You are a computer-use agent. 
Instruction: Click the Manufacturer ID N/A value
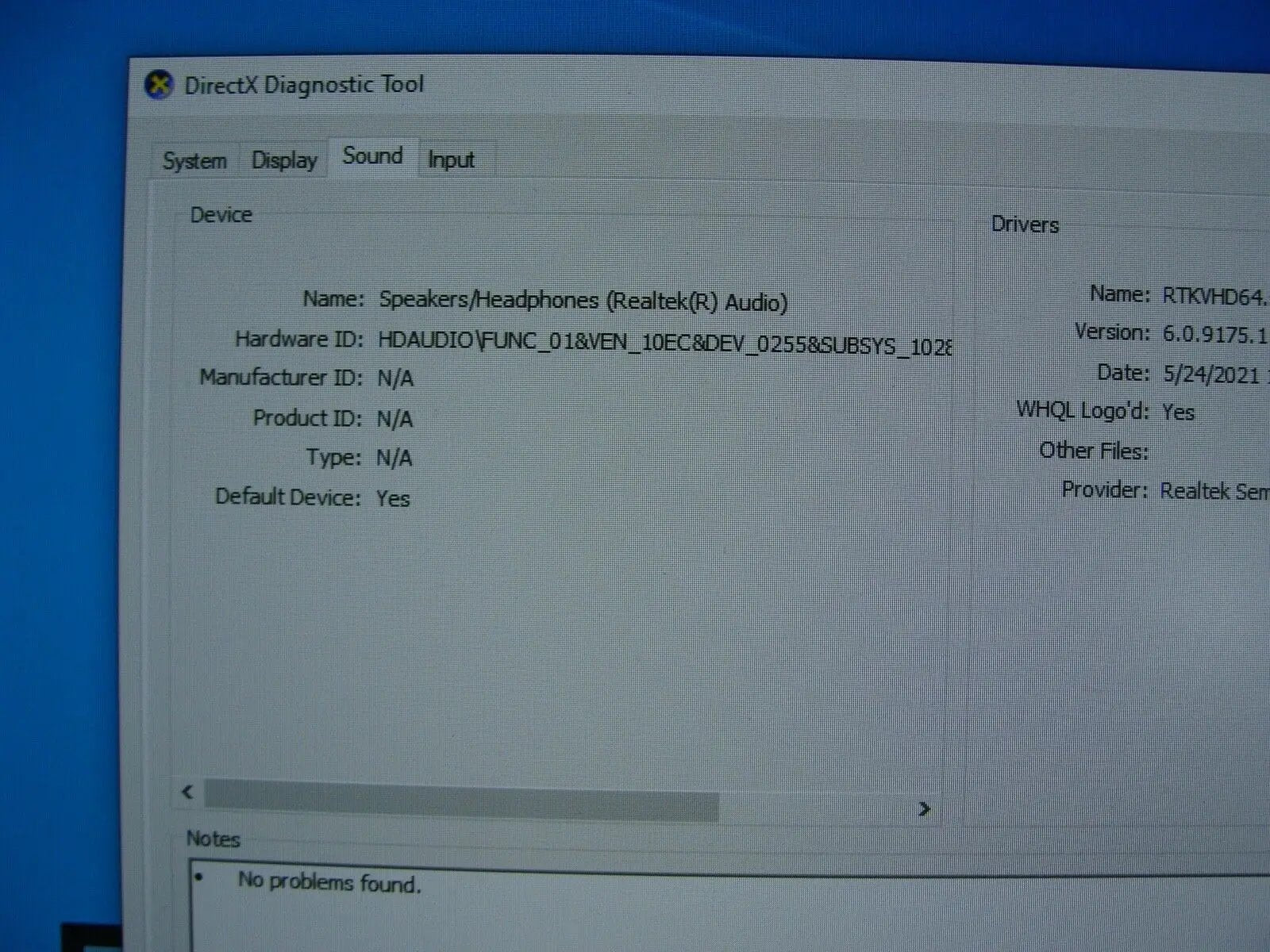(395, 378)
